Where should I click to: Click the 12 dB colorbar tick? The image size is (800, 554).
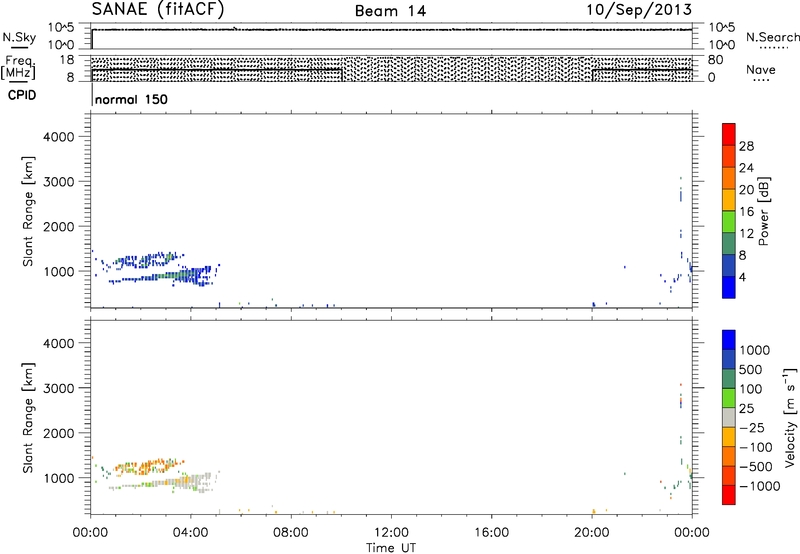pos(746,234)
